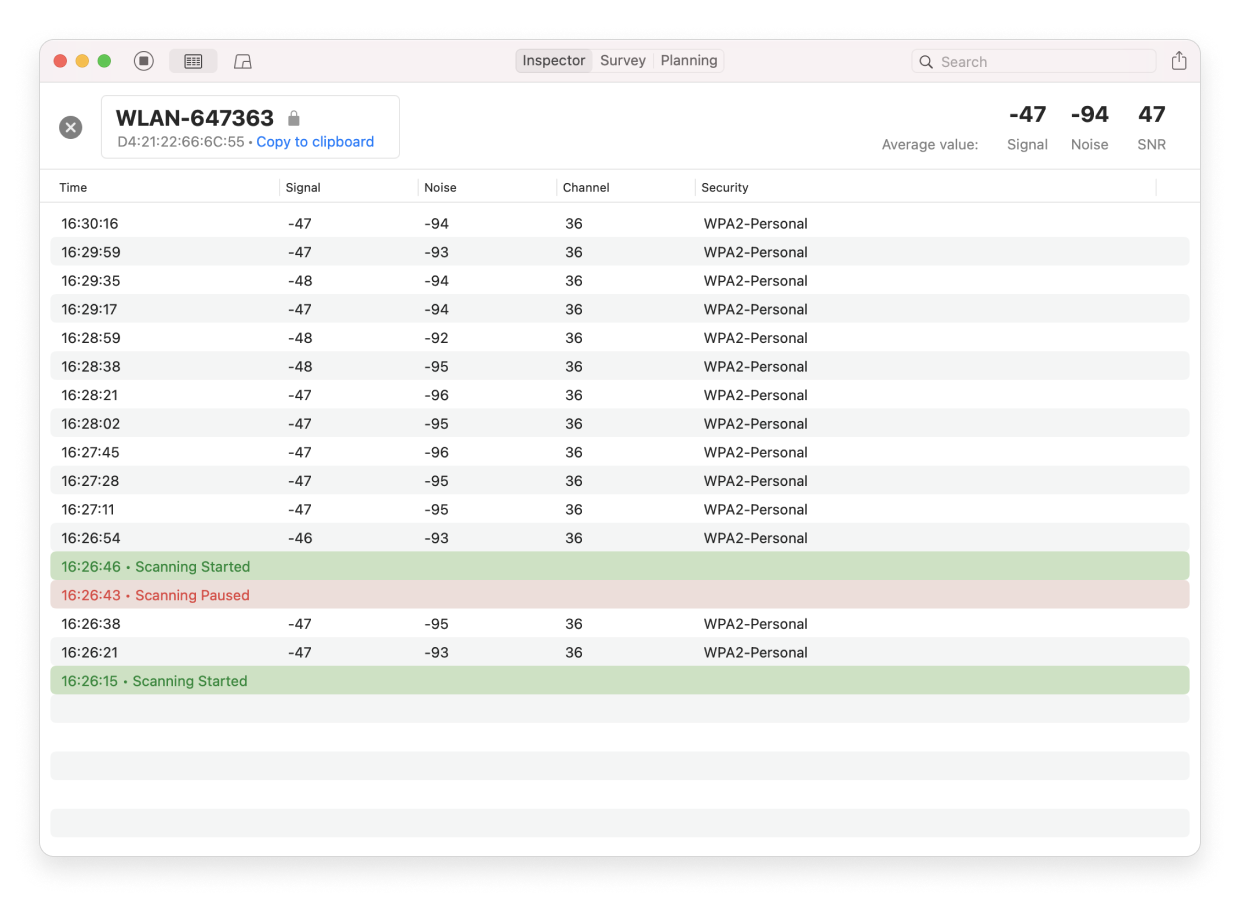Screen dimensions: 1240x900
Task: Click the share icon in toolbar
Action: [x=1179, y=61]
